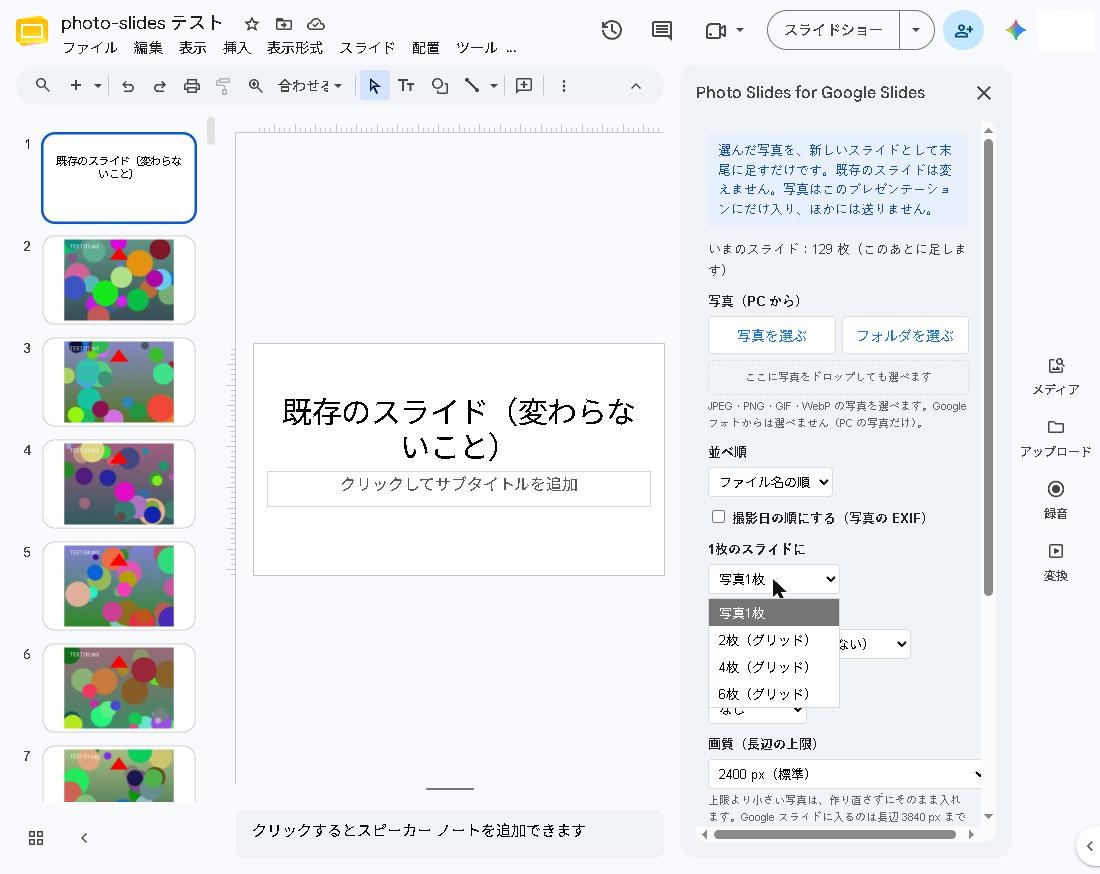Viewport: 1100px width, 874px height.
Task: Select the 6枚（グリッド） option
Action: [x=773, y=694]
